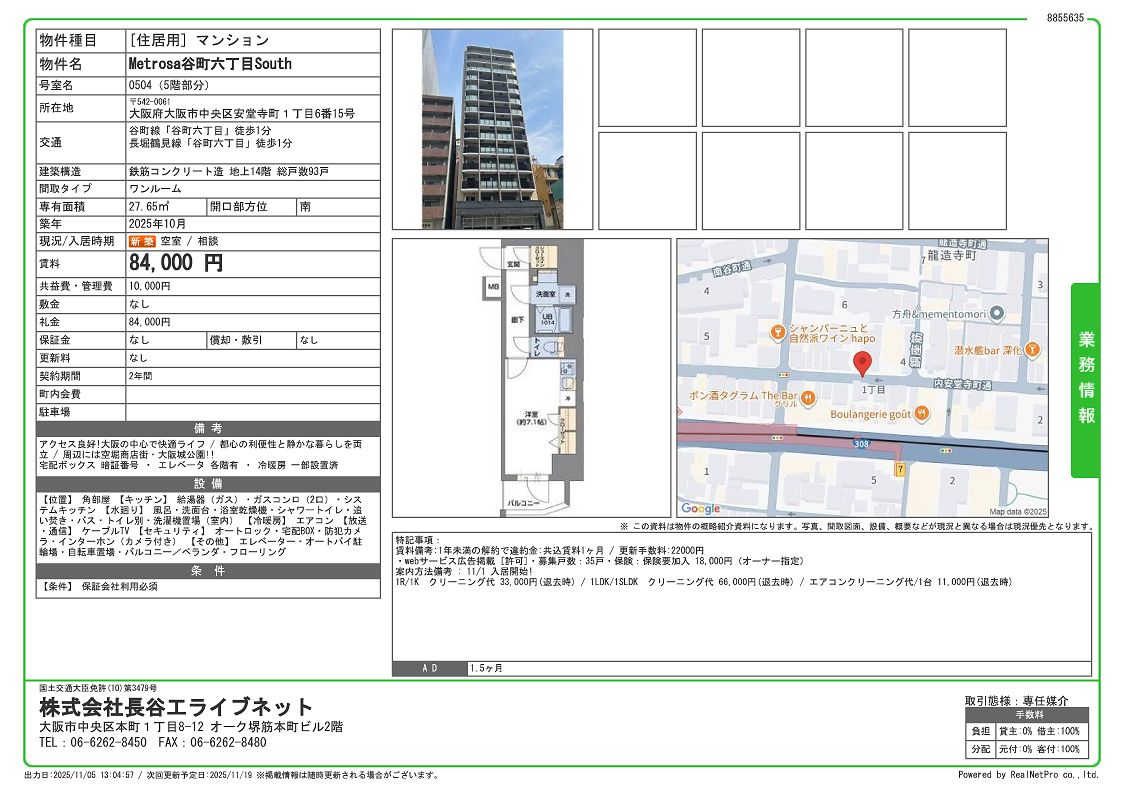Image resolution: width=1125 pixels, height=795 pixels.
Task: Click the Boulangerie goût restaurant icon
Action: pyautogui.click(x=921, y=413)
